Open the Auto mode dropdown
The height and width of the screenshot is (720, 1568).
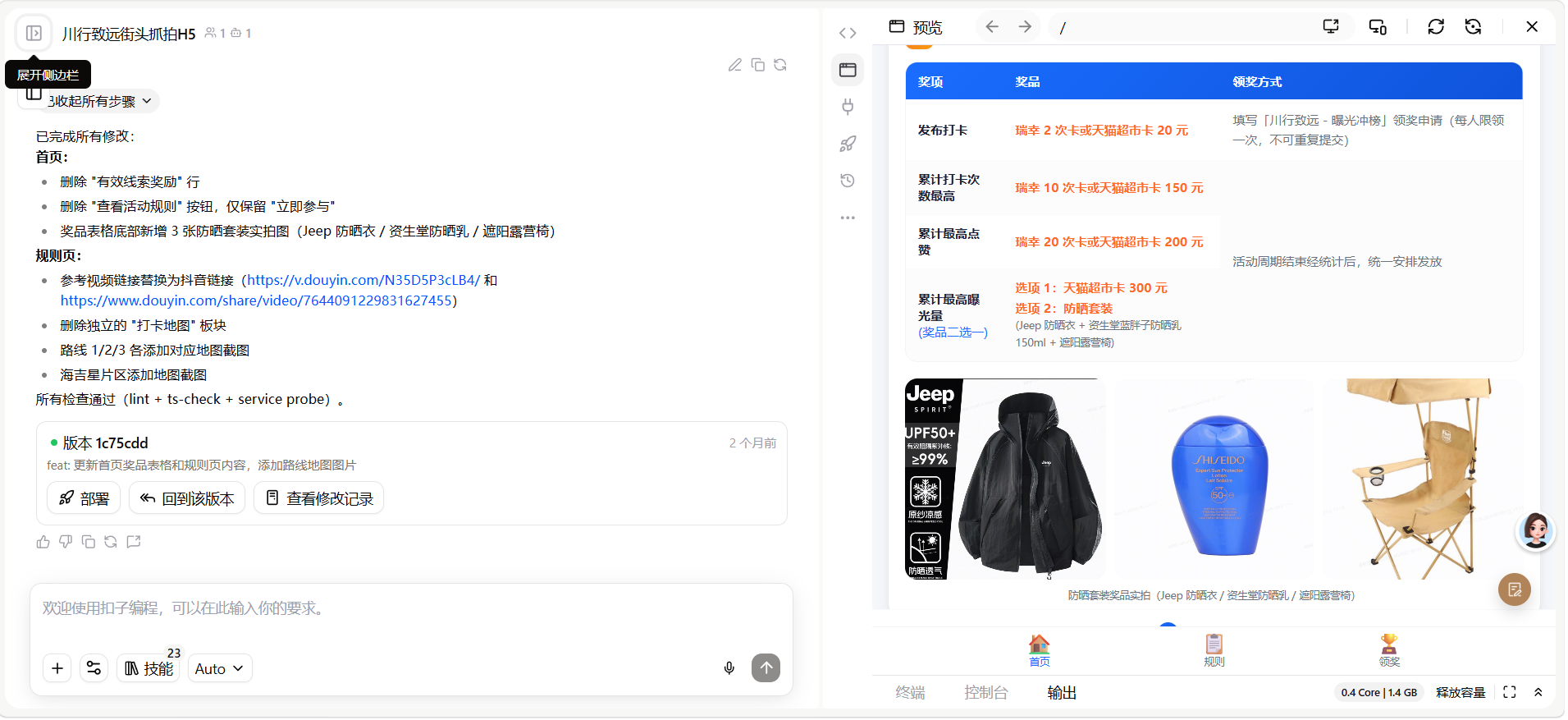pyautogui.click(x=219, y=668)
